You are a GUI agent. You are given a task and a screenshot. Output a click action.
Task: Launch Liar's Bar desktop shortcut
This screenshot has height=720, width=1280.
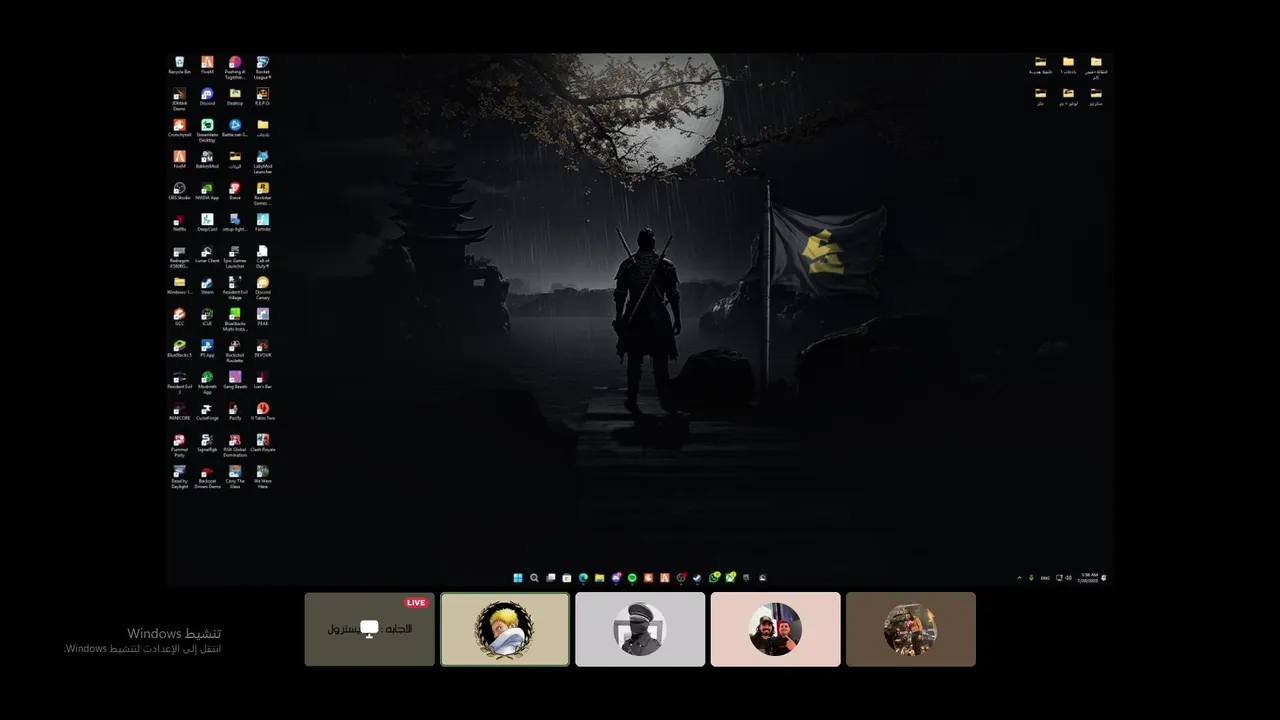pyautogui.click(x=262, y=379)
